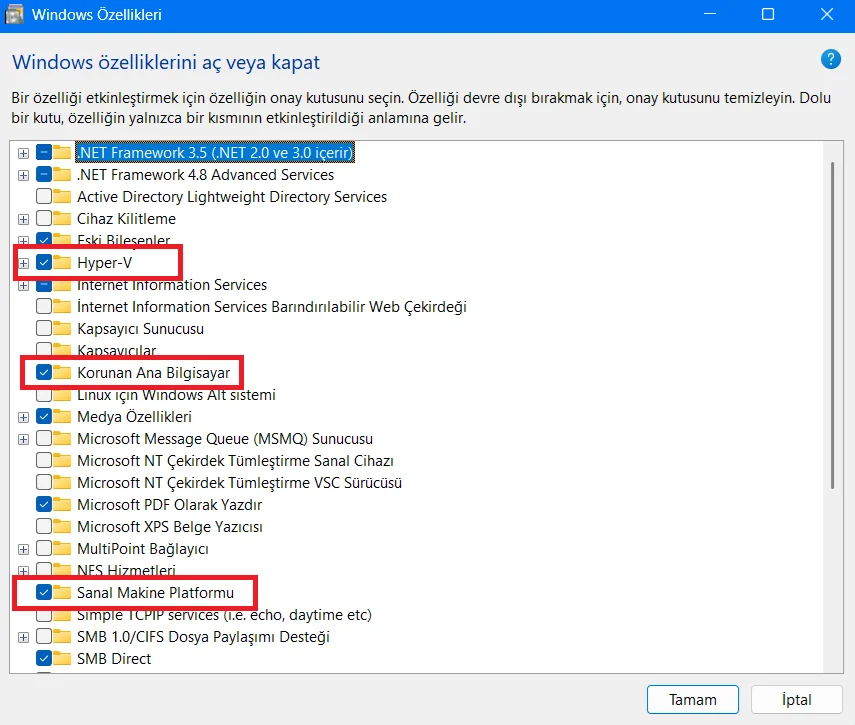Select SMB Direct row label
Screen dimensions: 855x725
pos(114,659)
